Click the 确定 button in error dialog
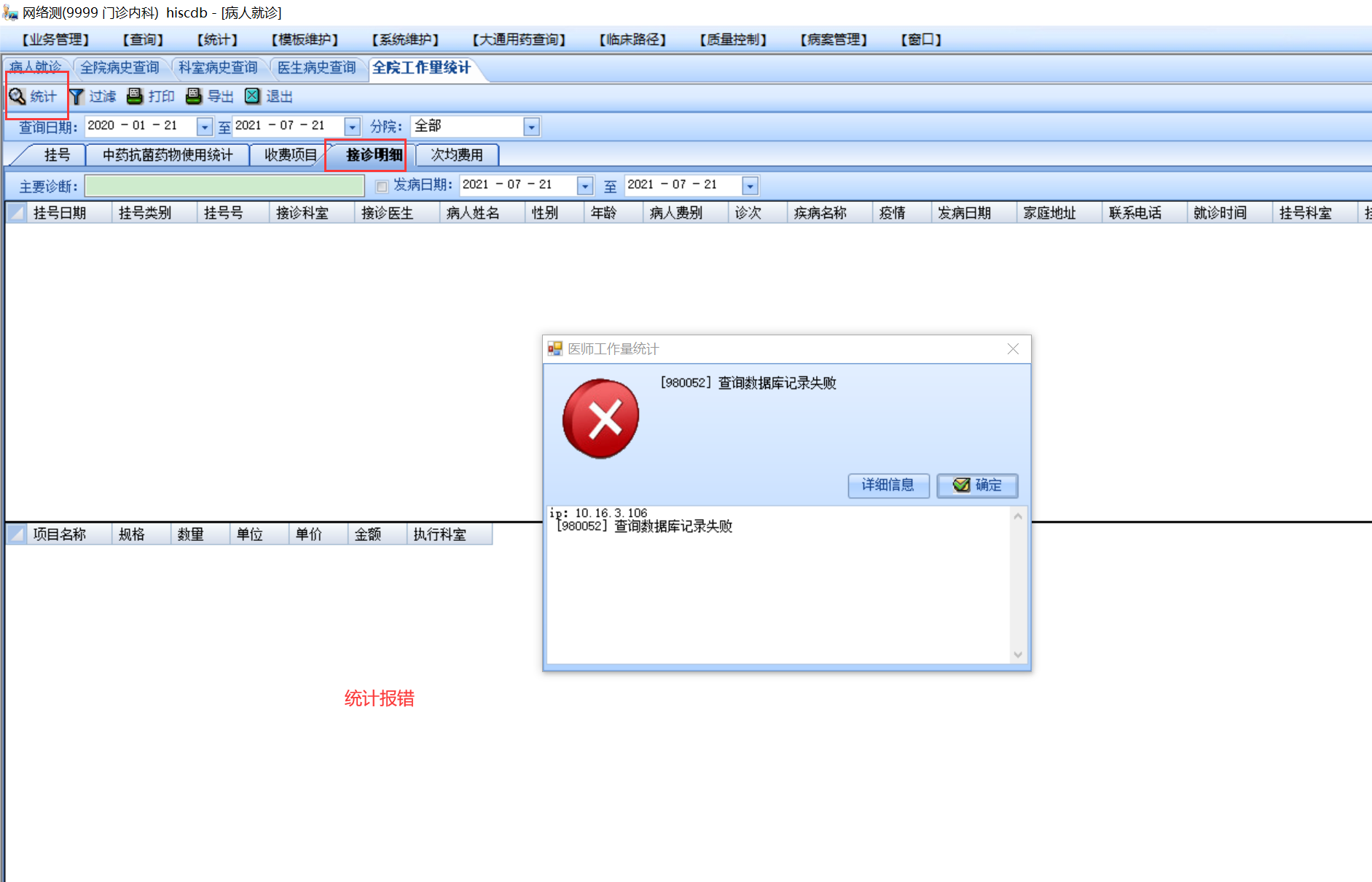 [x=977, y=485]
